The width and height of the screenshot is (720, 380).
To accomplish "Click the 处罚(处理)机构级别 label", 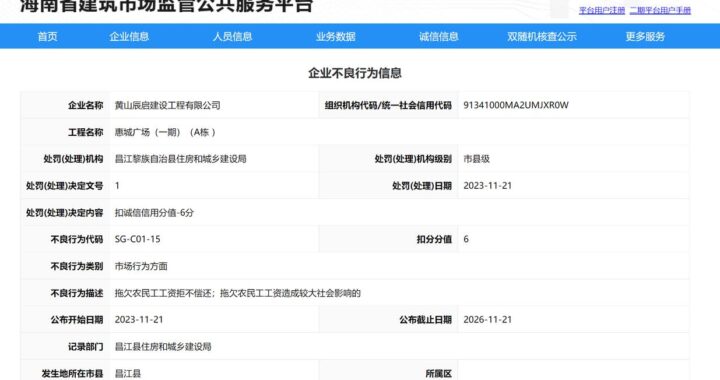I will (x=413, y=159).
